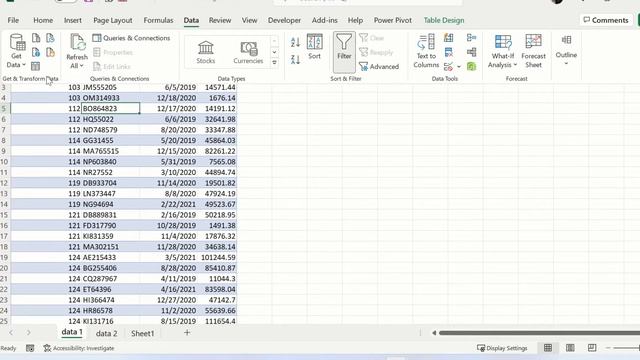Click the horizontal scrollbar thumb
This screenshot has height=360, width=640.
pos(539,333)
